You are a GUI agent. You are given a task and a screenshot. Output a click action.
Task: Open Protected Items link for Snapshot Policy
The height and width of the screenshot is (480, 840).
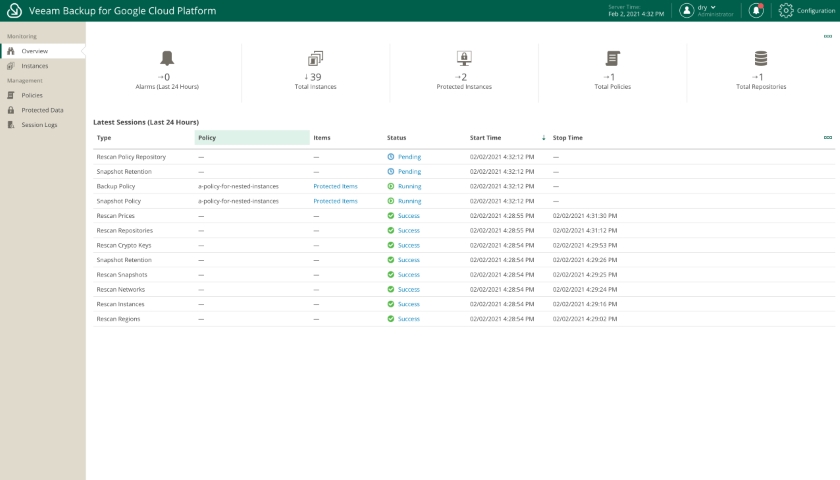tap(335, 201)
